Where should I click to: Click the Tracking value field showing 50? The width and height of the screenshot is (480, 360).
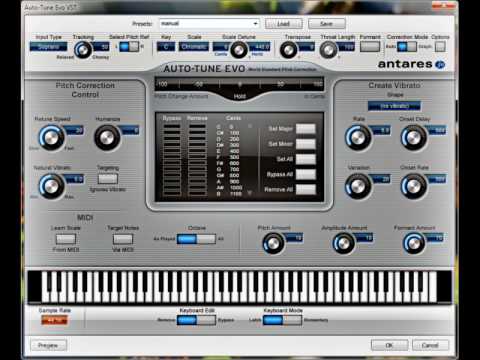[x=102, y=47]
